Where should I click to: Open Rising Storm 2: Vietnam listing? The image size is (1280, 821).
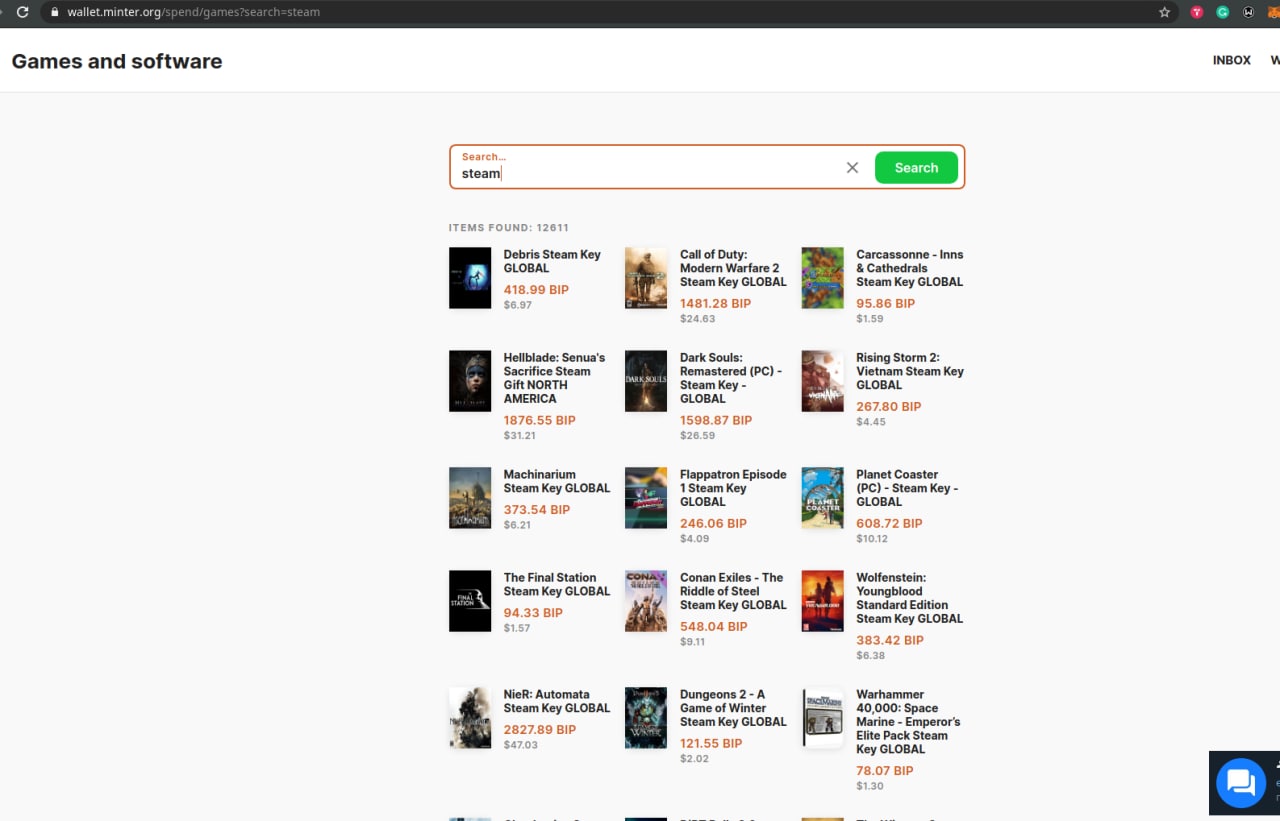click(910, 371)
